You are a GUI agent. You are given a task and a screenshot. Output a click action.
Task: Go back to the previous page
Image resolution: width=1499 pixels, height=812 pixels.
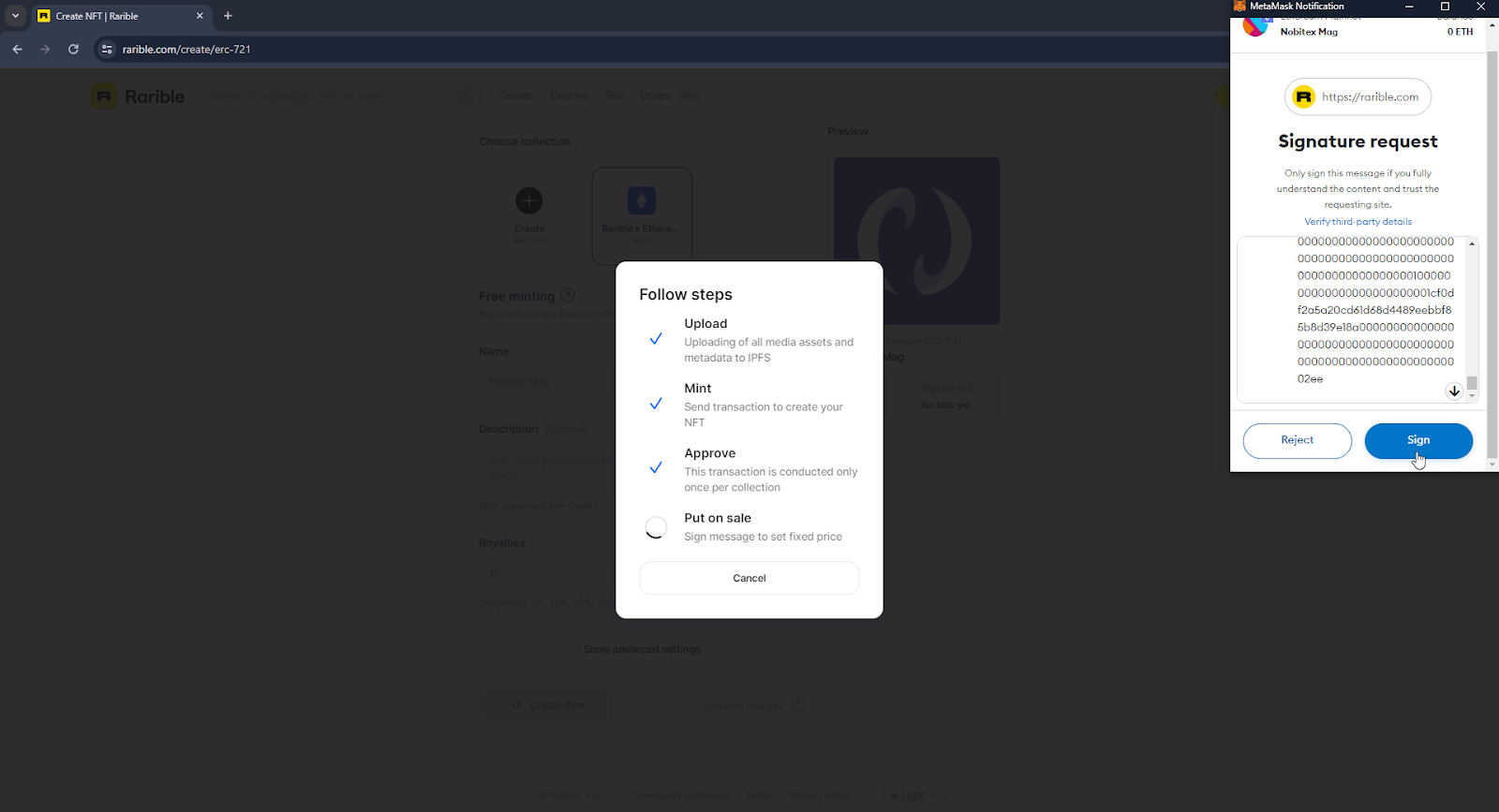(x=17, y=50)
